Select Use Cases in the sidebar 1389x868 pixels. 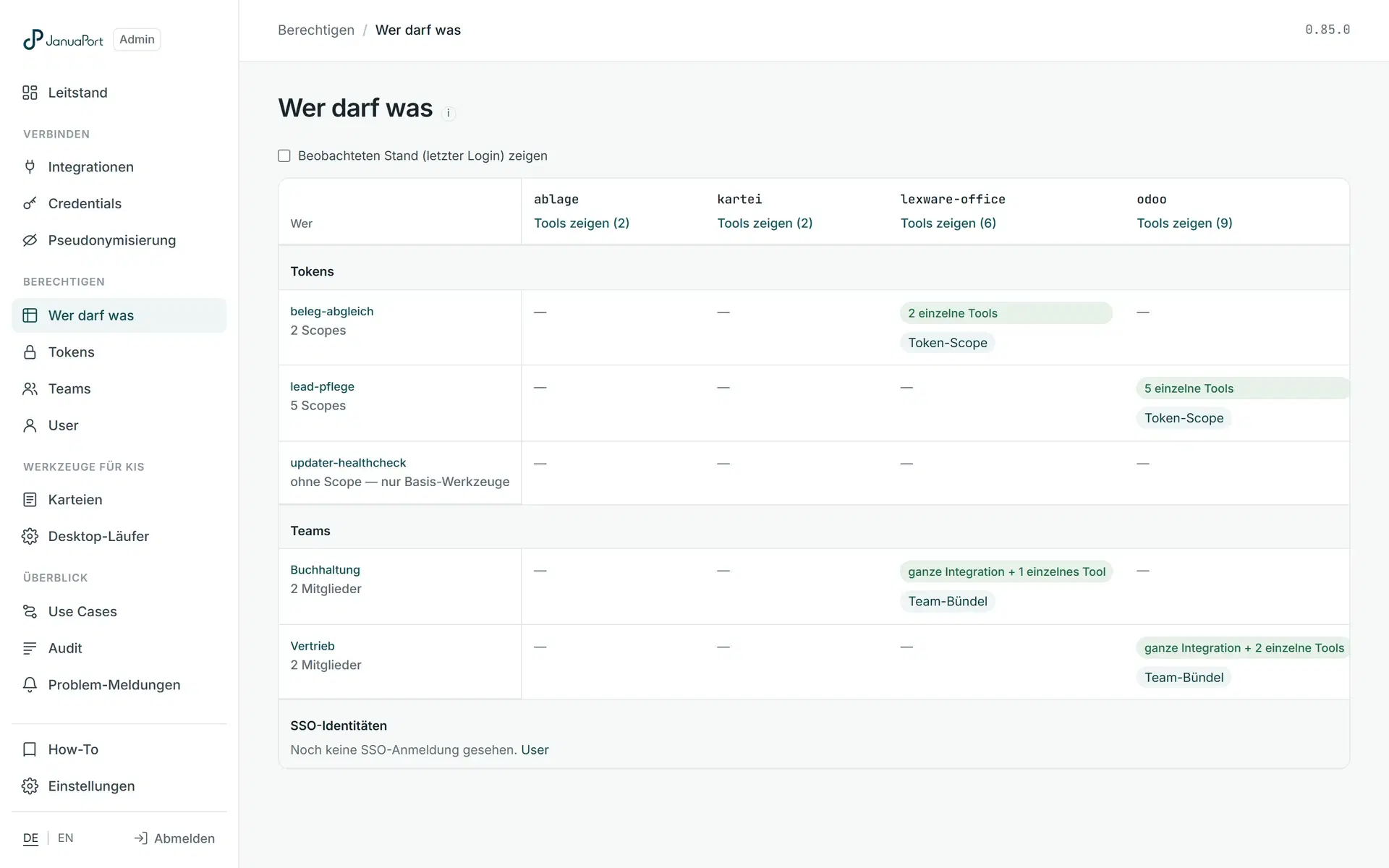click(x=119, y=611)
